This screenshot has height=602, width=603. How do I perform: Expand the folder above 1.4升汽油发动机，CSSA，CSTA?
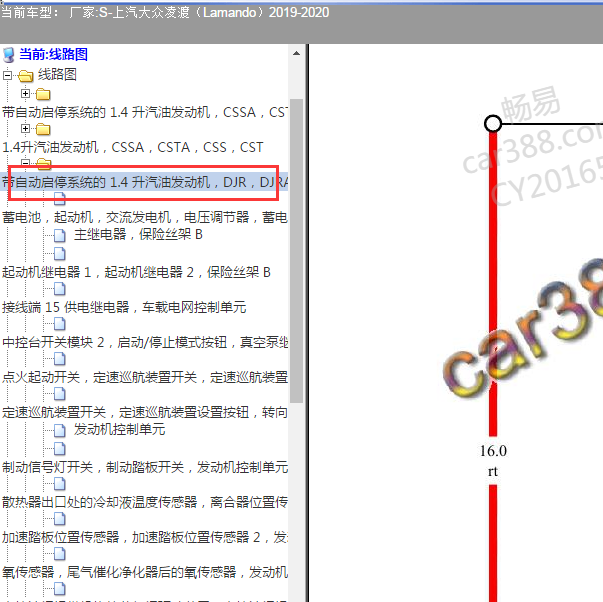(x=25, y=128)
